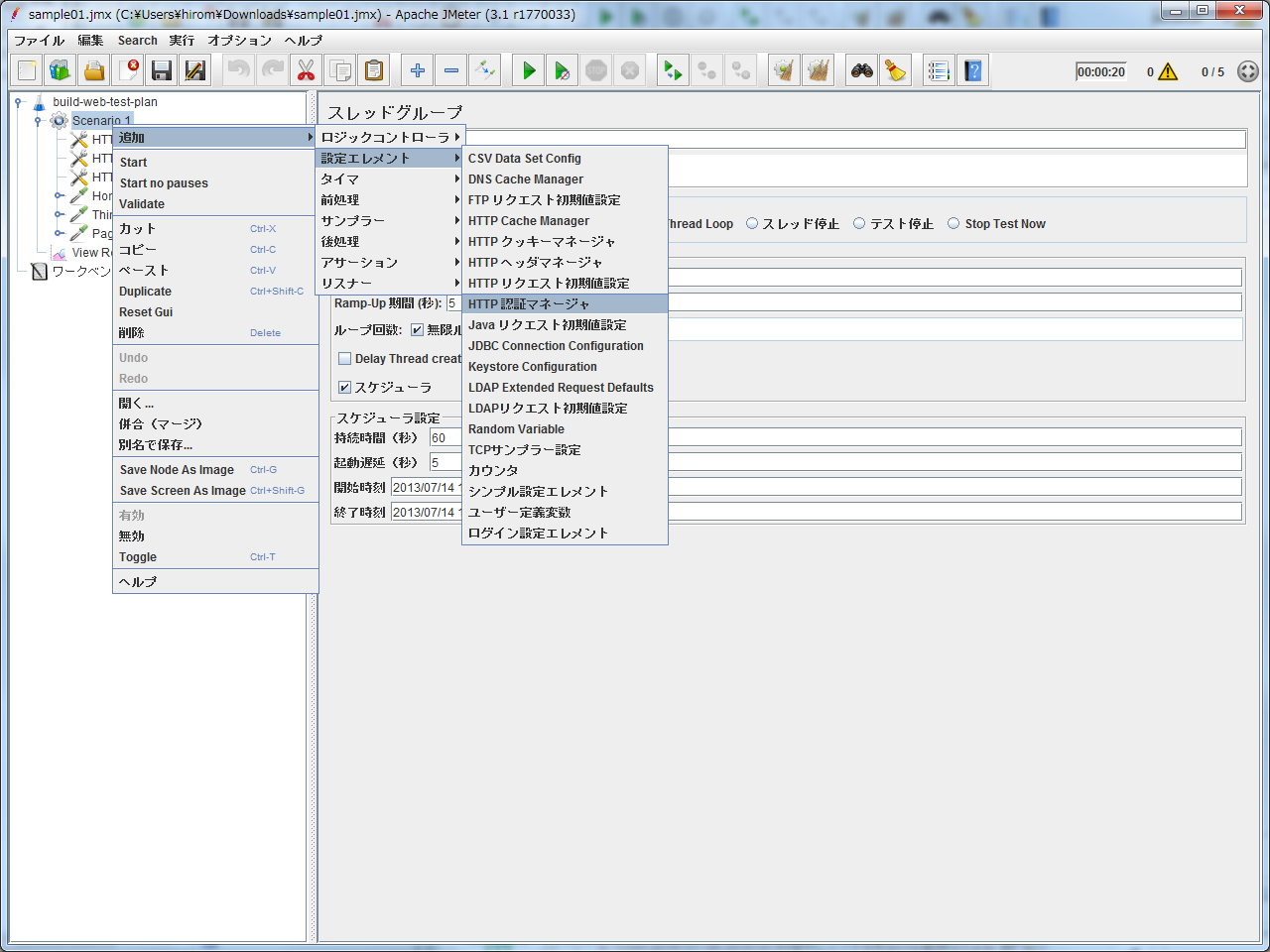This screenshot has height=952, width=1270.
Task: Click 削除 in the context menu
Action: pyautogui.click(x=215, y=333)
